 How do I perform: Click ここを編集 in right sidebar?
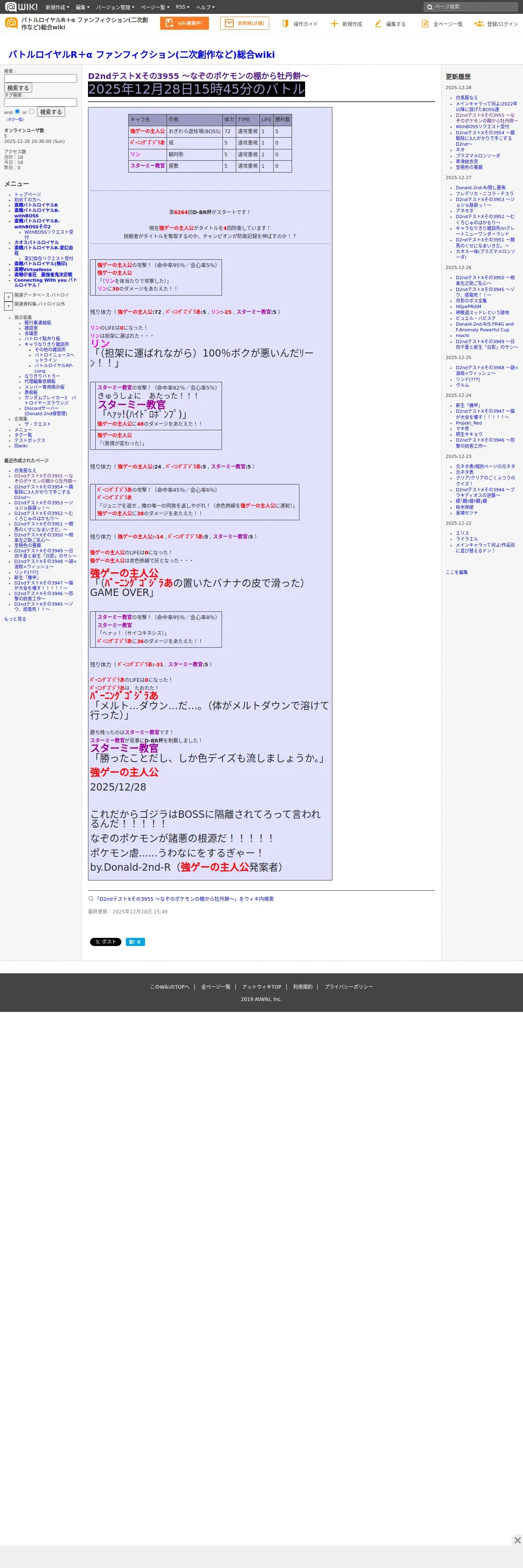click(x=457, y=572)
